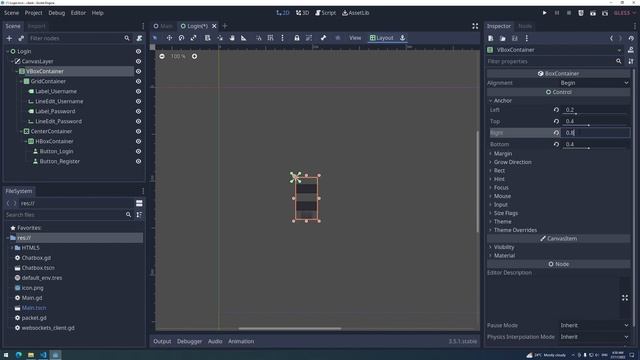Viewport: 640px width, 360px height.
Task: Select the Rotate mode tool
Action: [181, 38]
